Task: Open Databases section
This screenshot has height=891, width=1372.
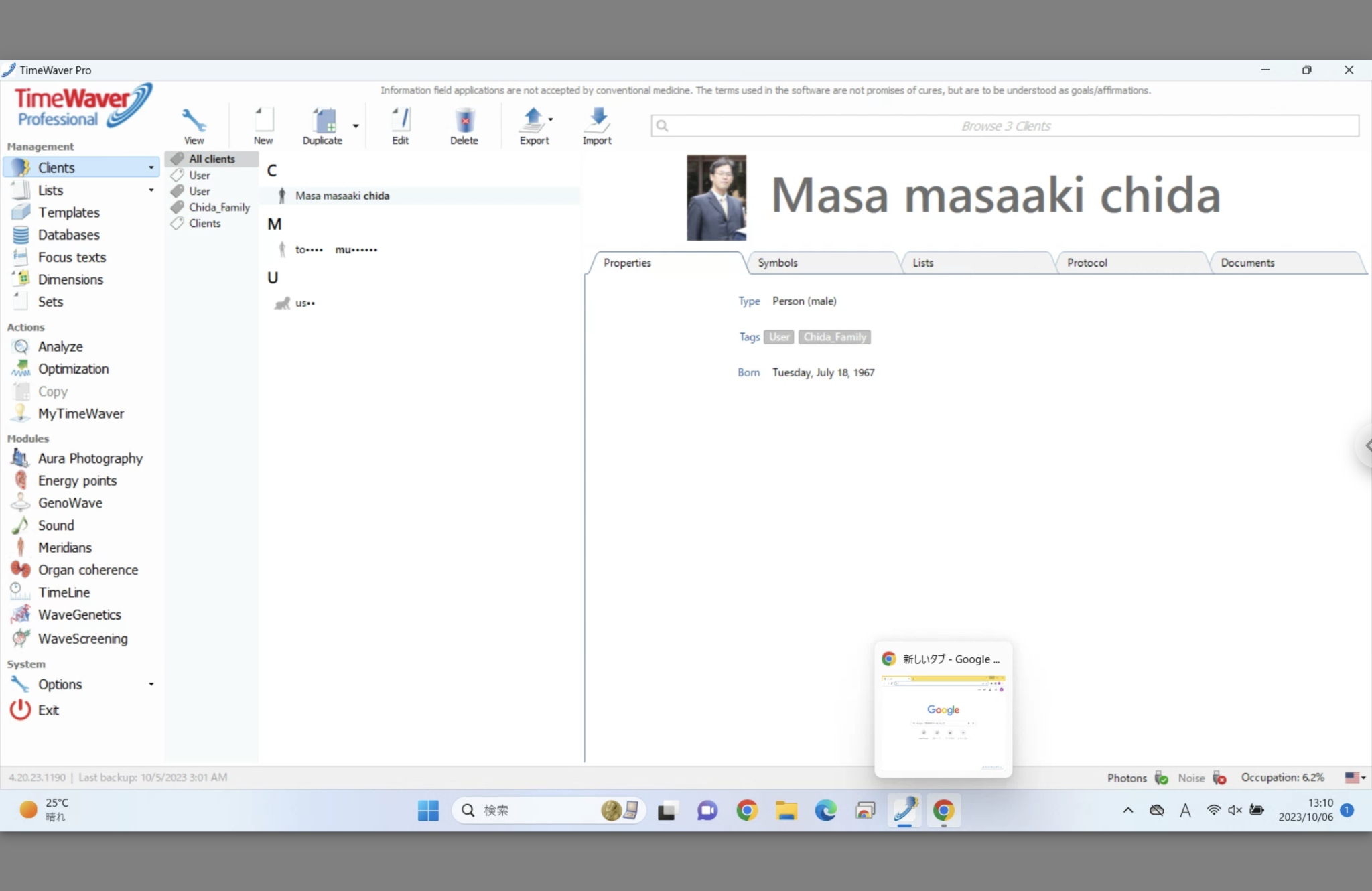Action: point(68,235)
